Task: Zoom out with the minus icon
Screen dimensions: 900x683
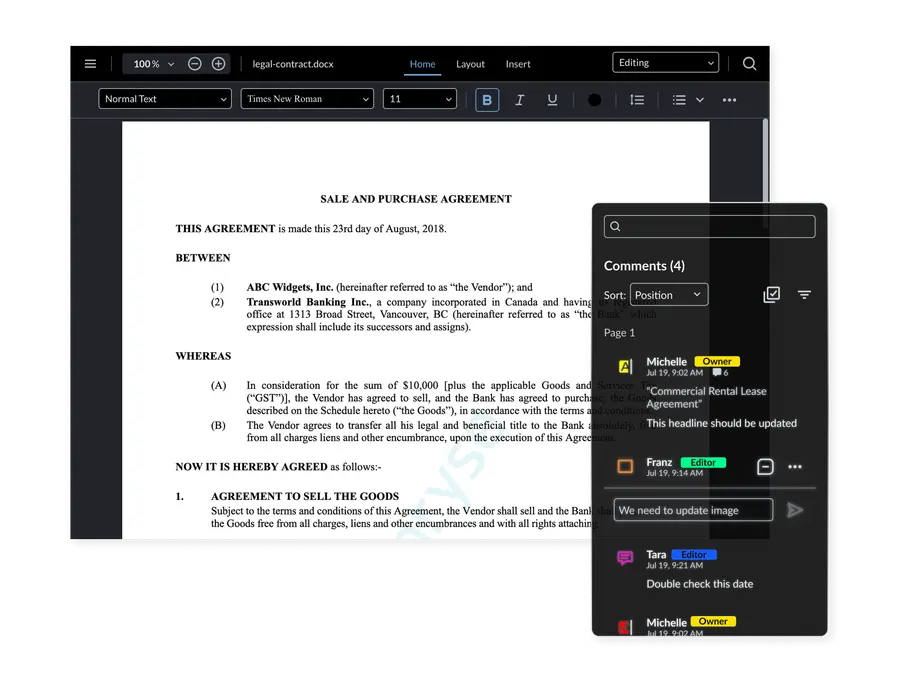Action: pyautogui.click(x=195, y=64)
